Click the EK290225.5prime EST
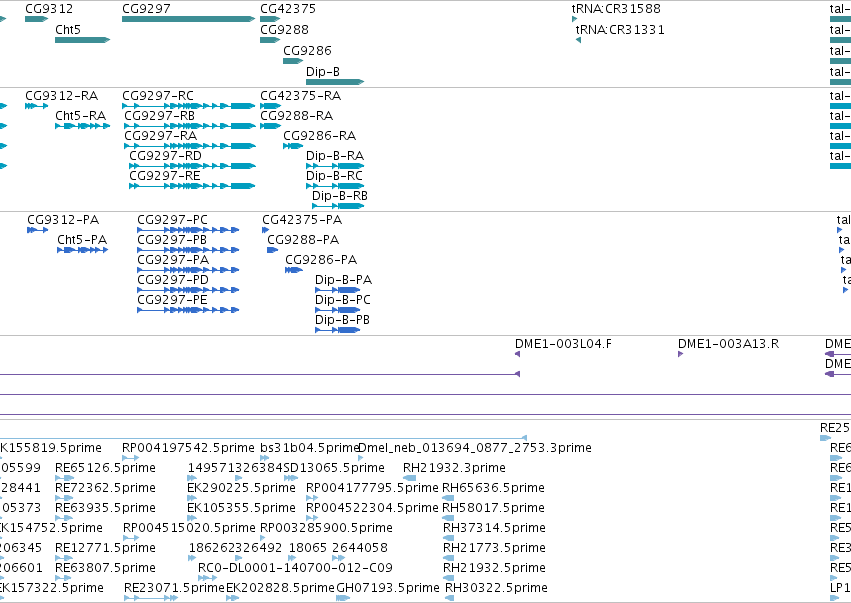This screenshot has height=603, width=851. click(194, 498)
